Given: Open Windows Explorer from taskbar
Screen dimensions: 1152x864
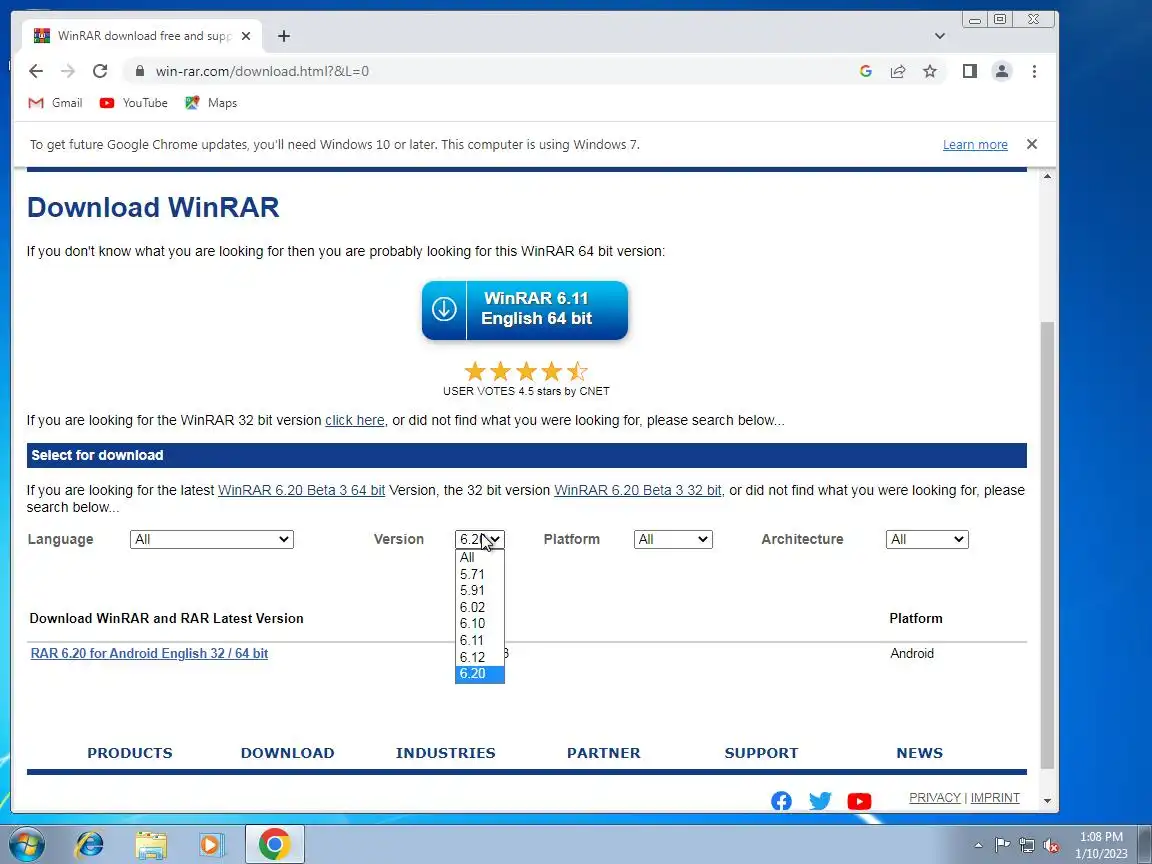Looking at the screenshot, I should (x=151, y=844).
